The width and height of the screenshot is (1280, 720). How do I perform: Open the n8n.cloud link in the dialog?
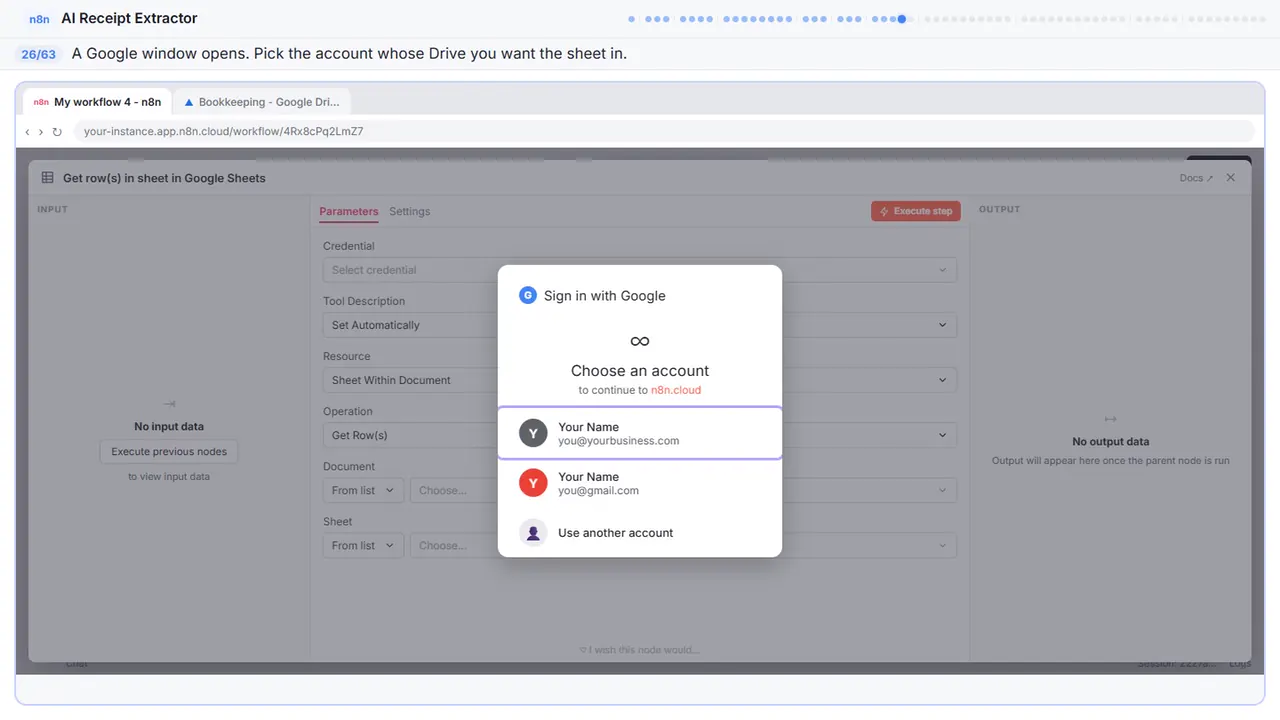pyautogui.click(x=676, y=390)
